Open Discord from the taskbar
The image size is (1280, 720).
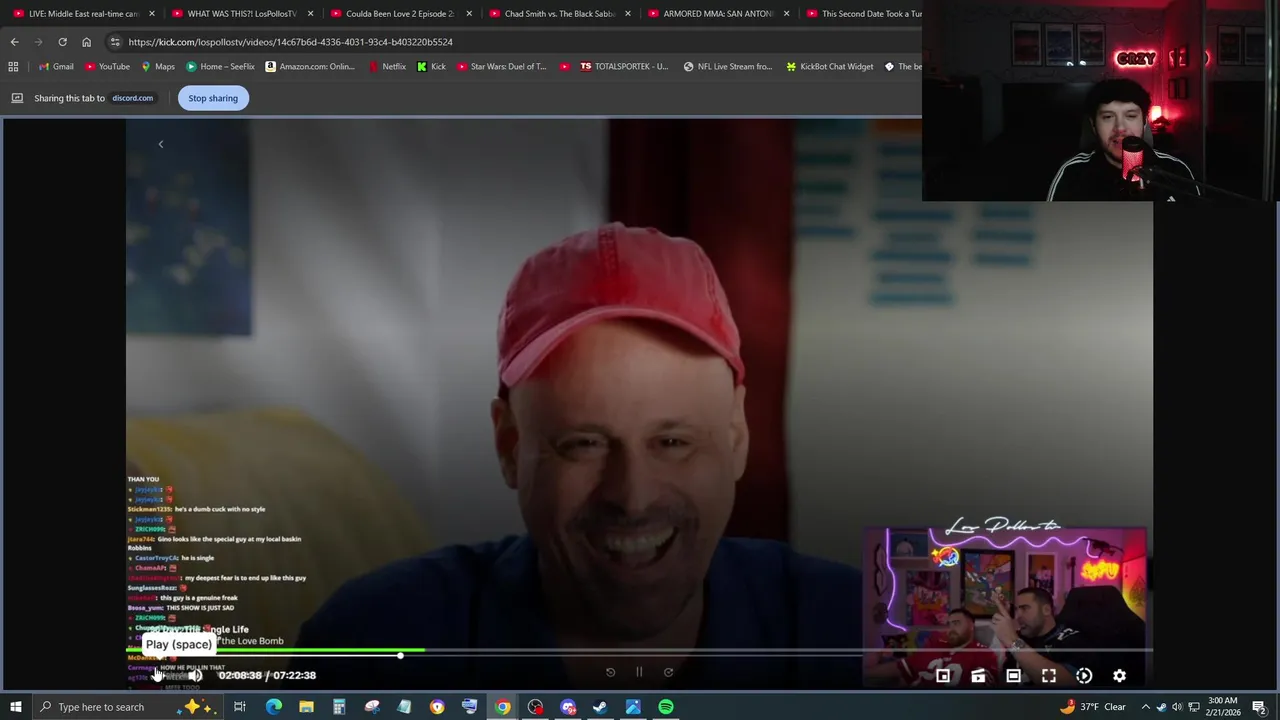coord(568,707)
